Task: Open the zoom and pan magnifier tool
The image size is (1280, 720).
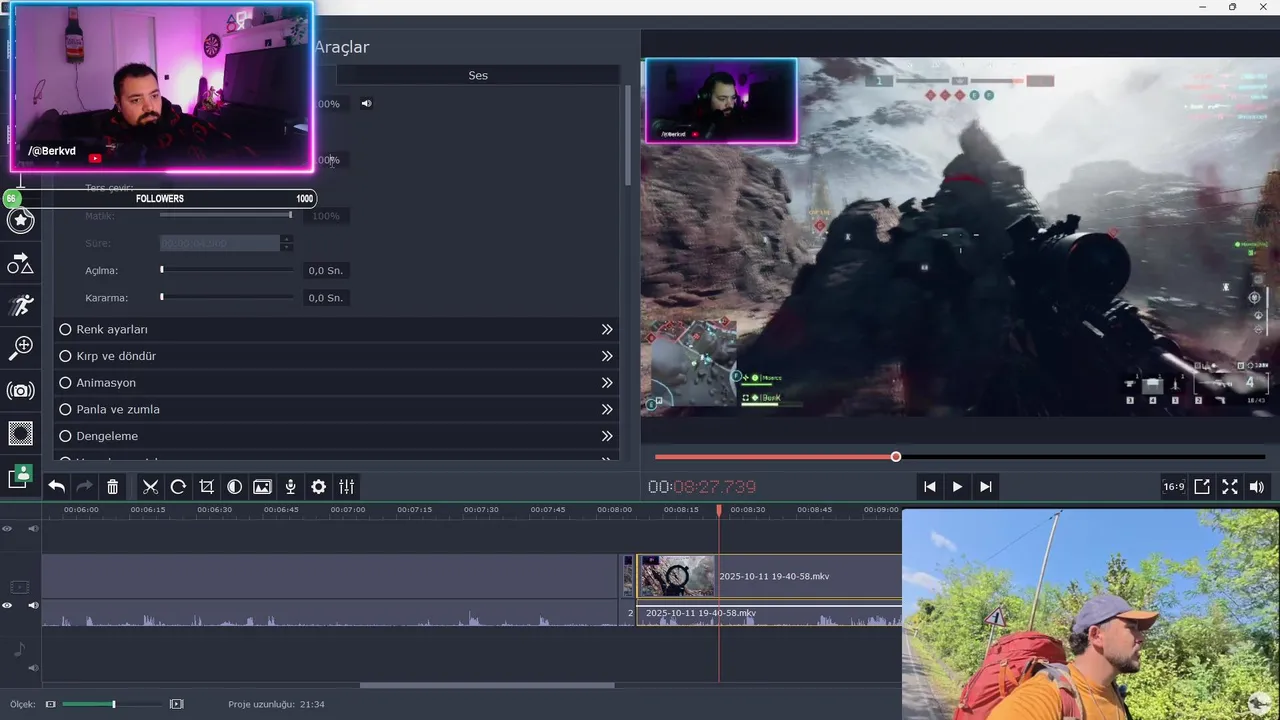Action: (x=20, y=348)
